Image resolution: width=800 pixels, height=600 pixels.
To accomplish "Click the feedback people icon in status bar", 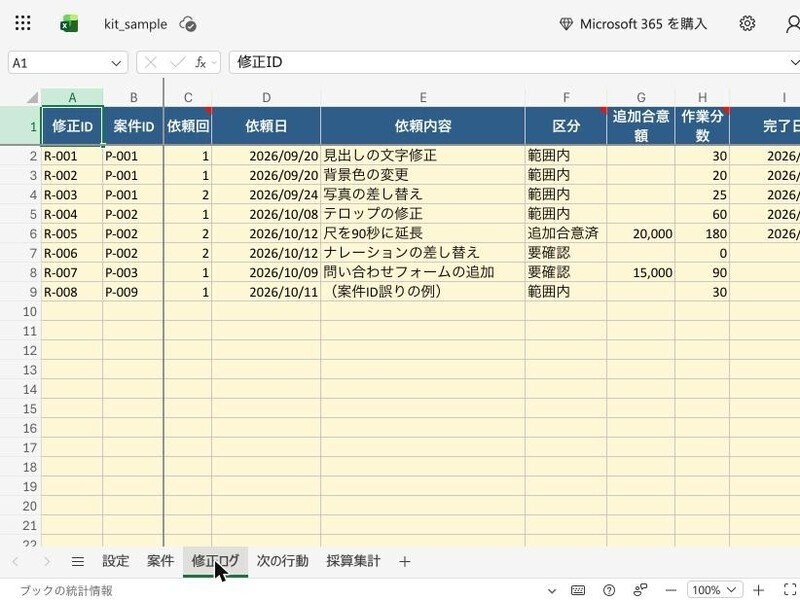I will tap(640, 590).
